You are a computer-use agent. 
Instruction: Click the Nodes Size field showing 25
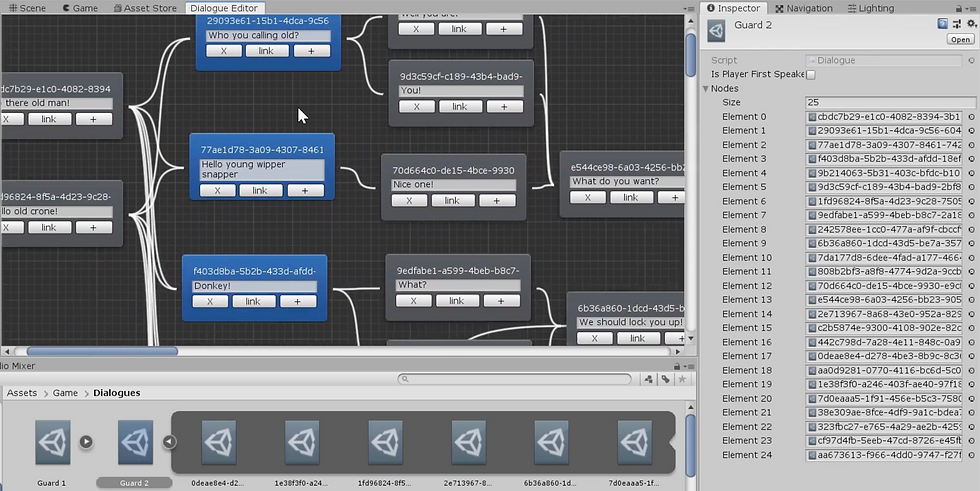coord(891,102)
